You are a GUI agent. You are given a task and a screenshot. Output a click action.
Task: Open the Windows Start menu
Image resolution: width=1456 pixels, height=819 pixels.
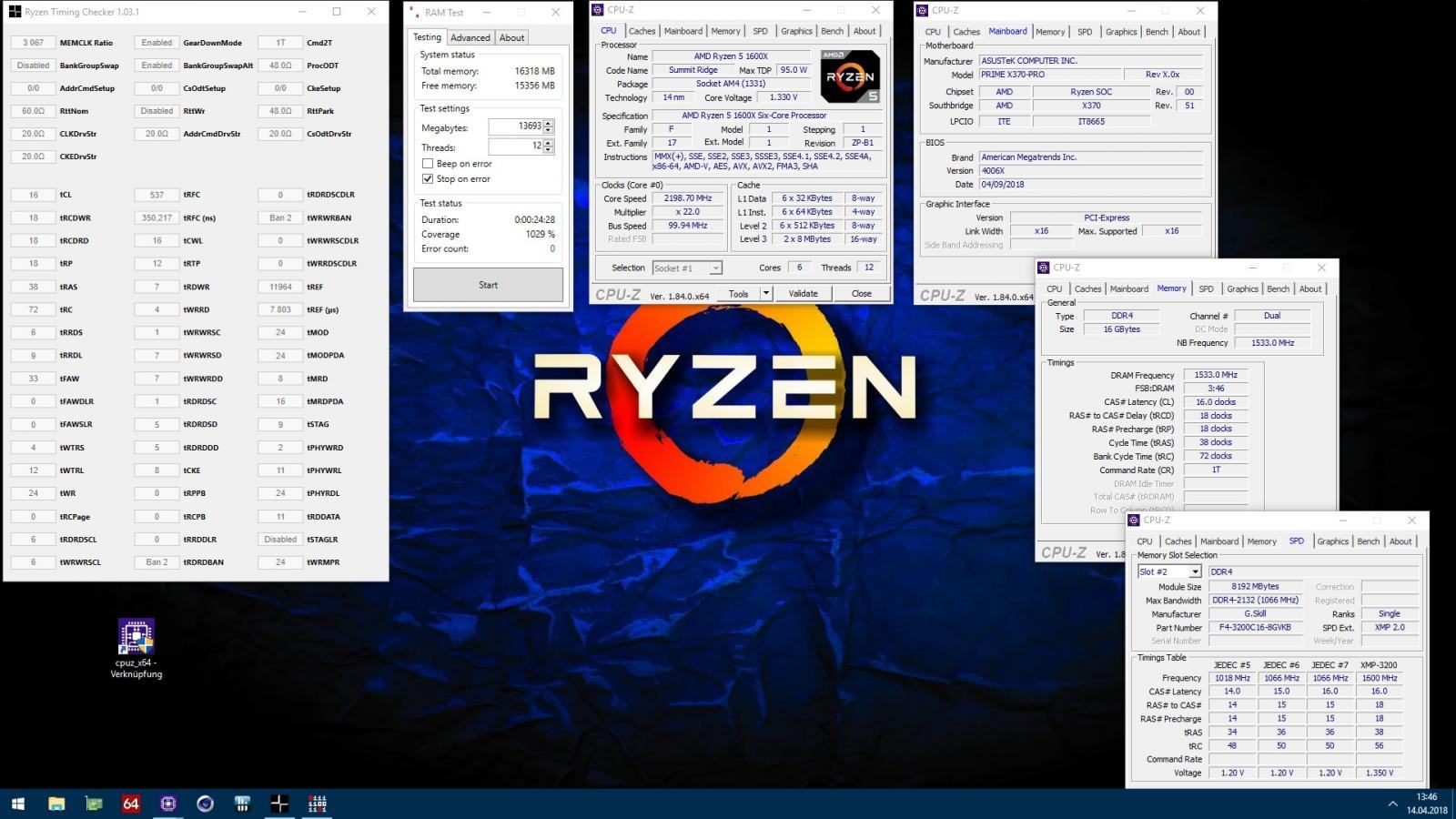click(18, 804)
